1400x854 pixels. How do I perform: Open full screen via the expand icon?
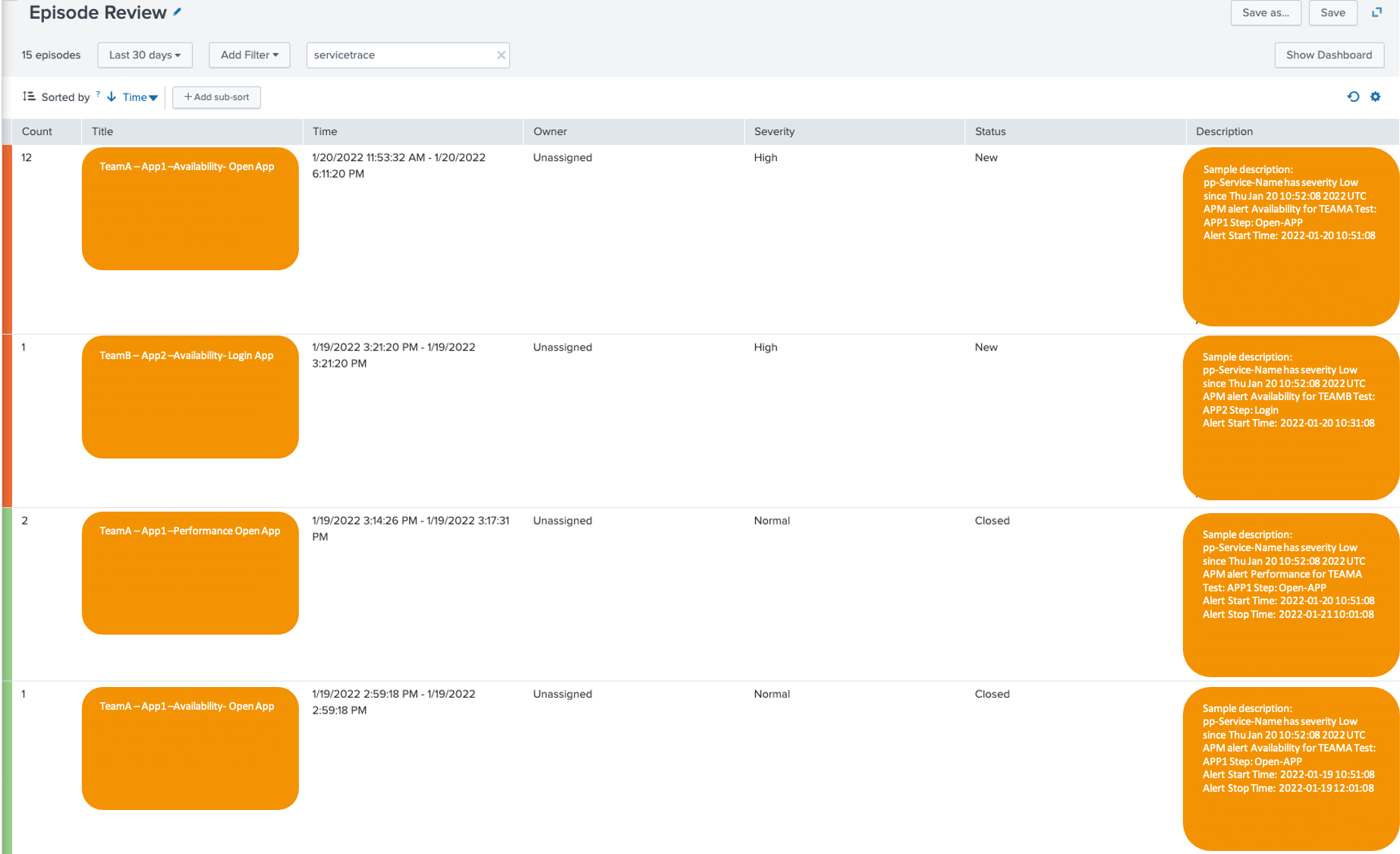pyautogui.click(x=1377, y=12)
